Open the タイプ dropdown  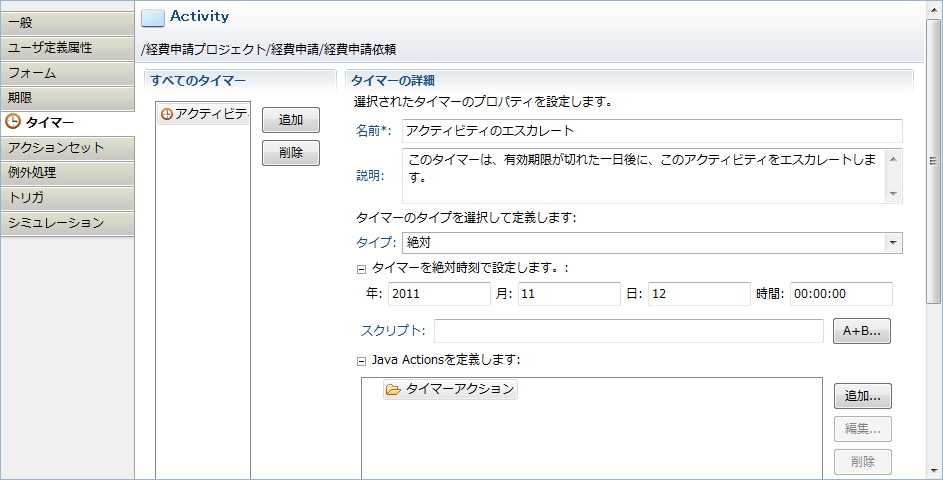coord(892,243)
